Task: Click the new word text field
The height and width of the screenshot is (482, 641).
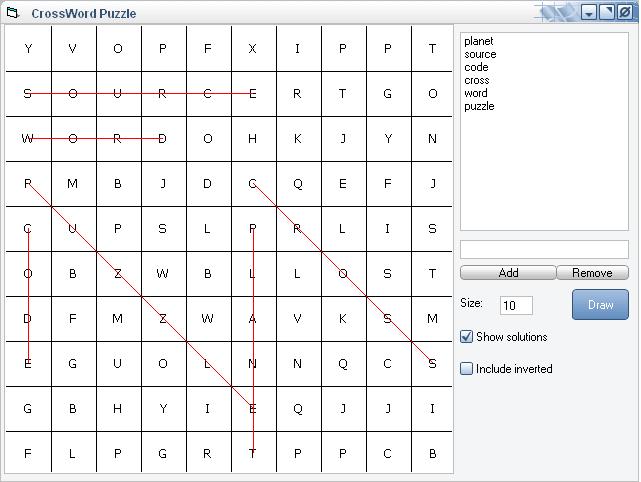Action: click(x=544, y=249)
